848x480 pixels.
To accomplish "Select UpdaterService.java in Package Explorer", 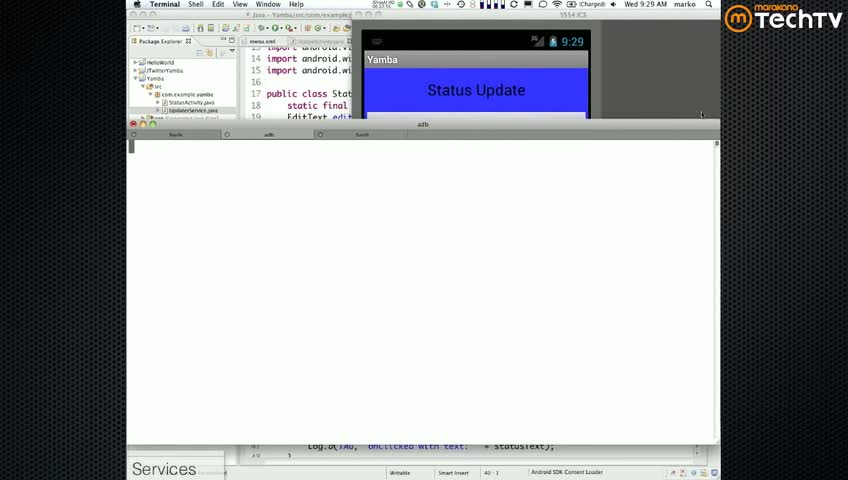I will [x=193, y=110].
